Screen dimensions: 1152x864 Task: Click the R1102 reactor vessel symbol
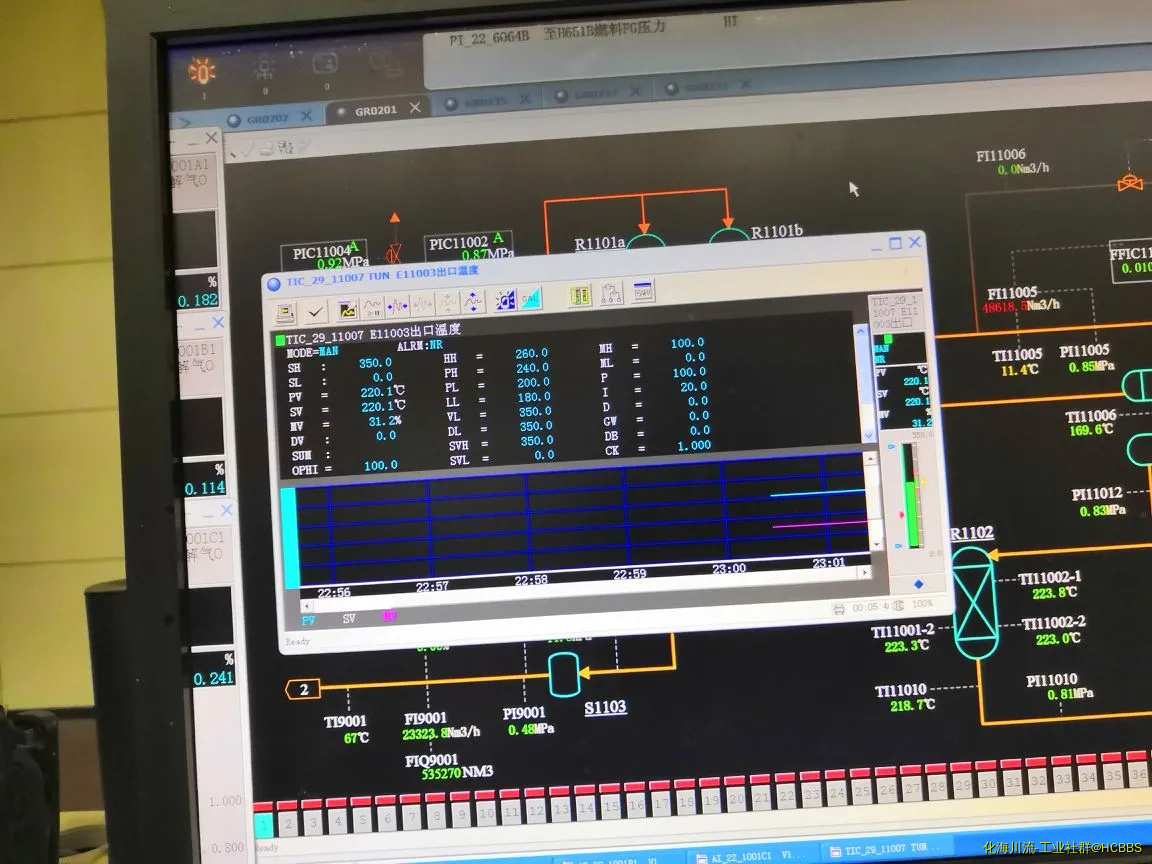975,602
